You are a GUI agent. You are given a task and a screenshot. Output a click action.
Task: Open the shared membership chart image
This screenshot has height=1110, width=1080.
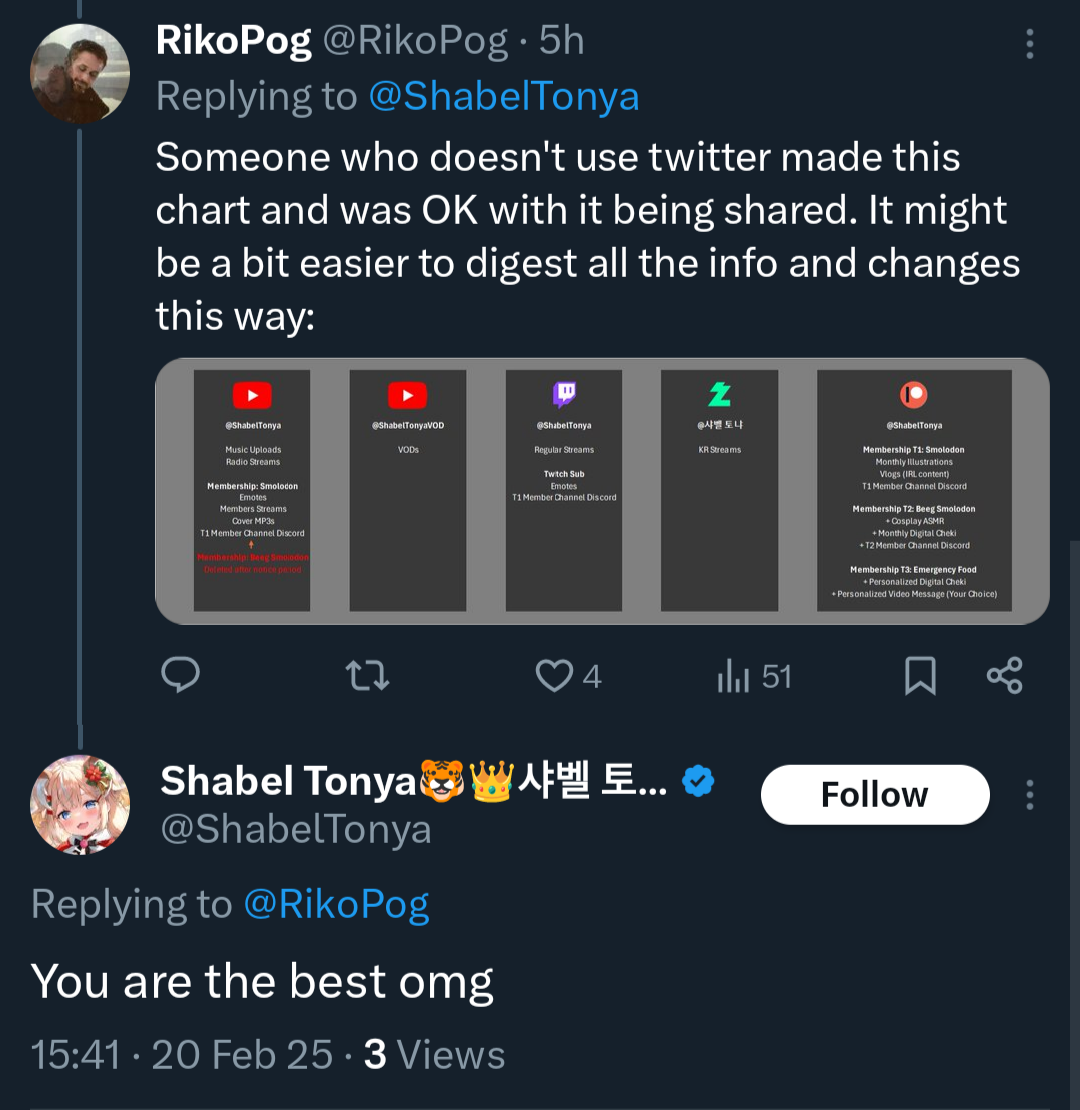pos(602,491)
